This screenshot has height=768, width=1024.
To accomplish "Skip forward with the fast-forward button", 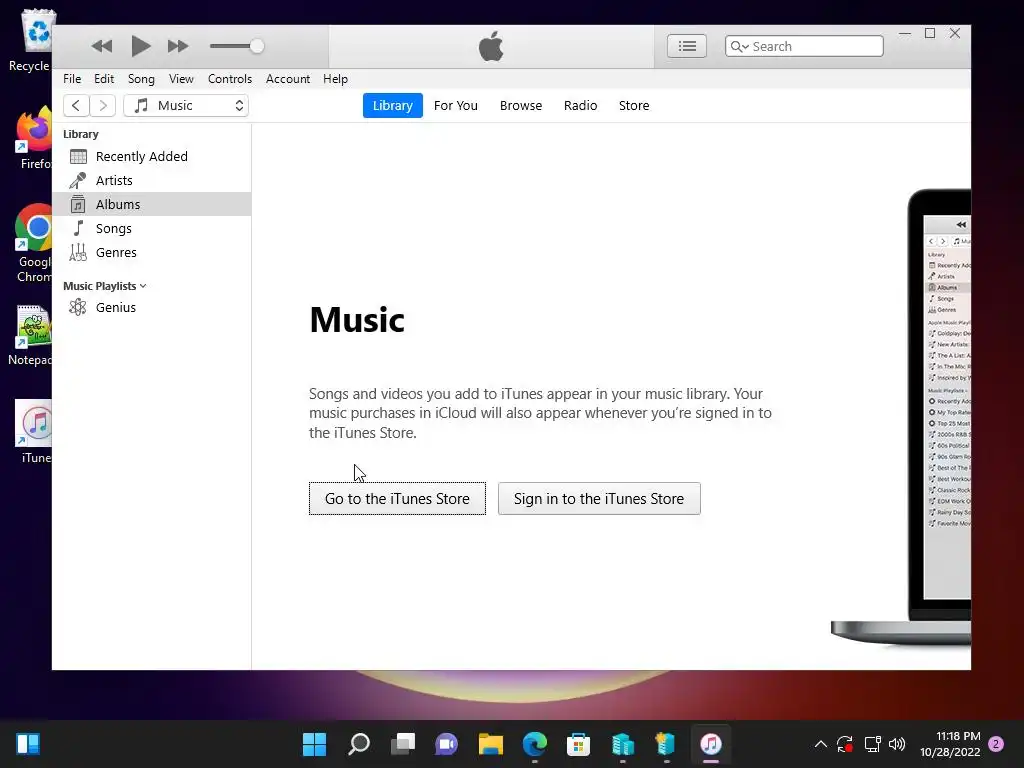I will pyautogui.click(x=178, y=46).
